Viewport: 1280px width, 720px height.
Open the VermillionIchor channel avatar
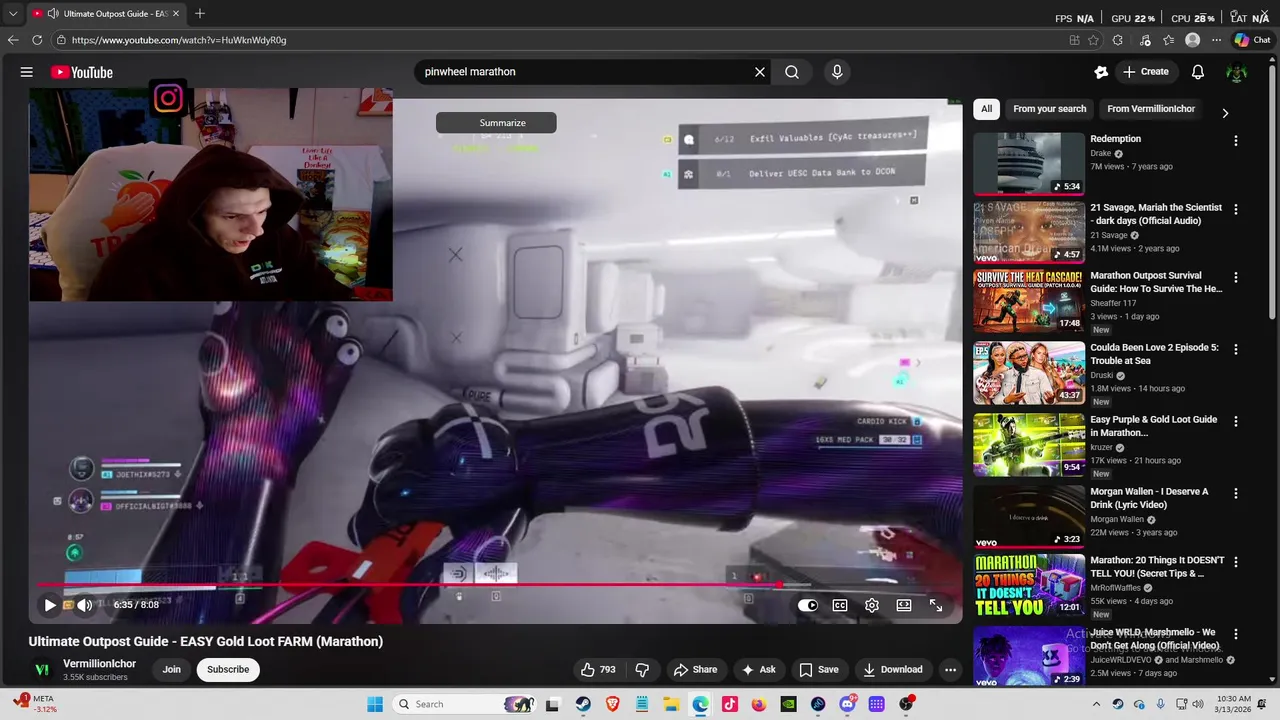(x=42, y=670)
